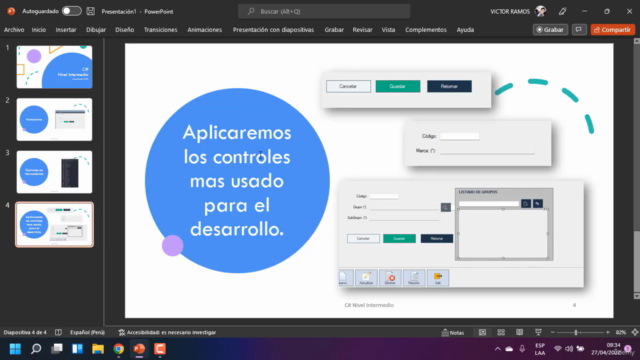Click 'Diapositiva 4 de 4' status text
The height and width of the screenshot is (360, 640).
pos(25,332)
